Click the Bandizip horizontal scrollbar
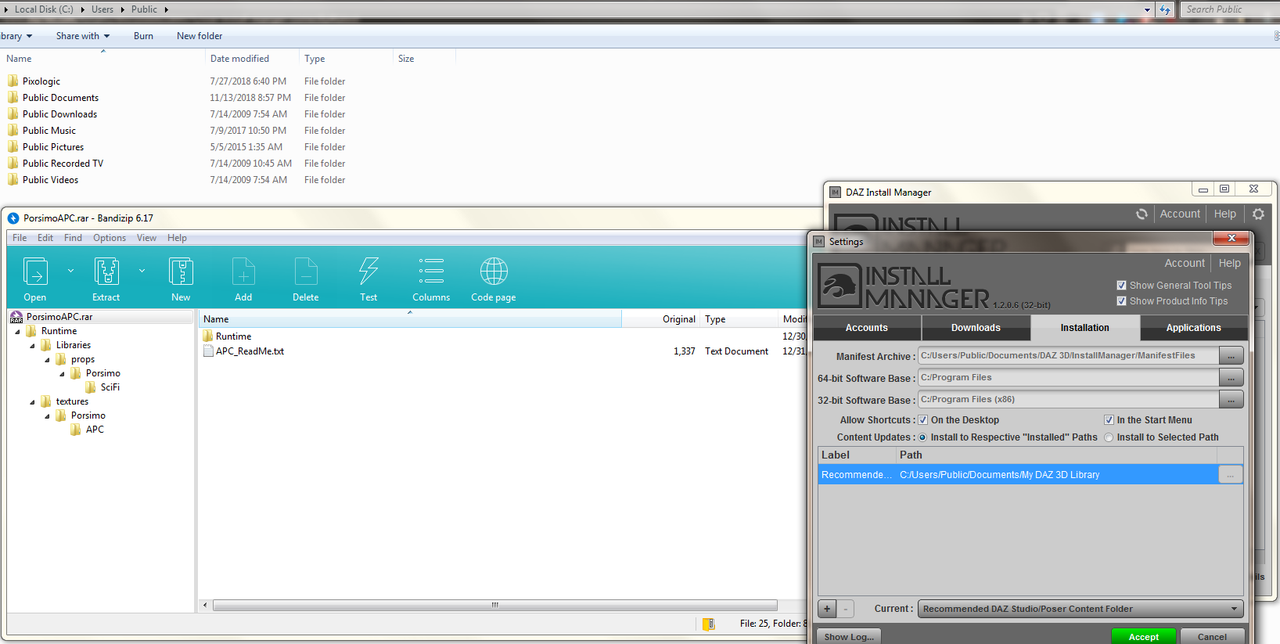Viewport: 1280px width, 644px height. tap(495, 605)
